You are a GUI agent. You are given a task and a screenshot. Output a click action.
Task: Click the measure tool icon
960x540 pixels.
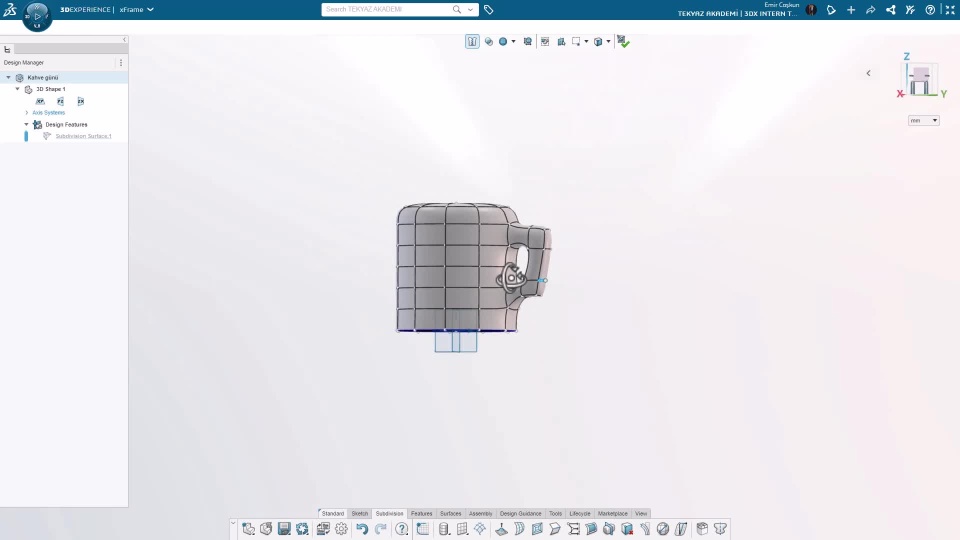click(x=561, y=42)
